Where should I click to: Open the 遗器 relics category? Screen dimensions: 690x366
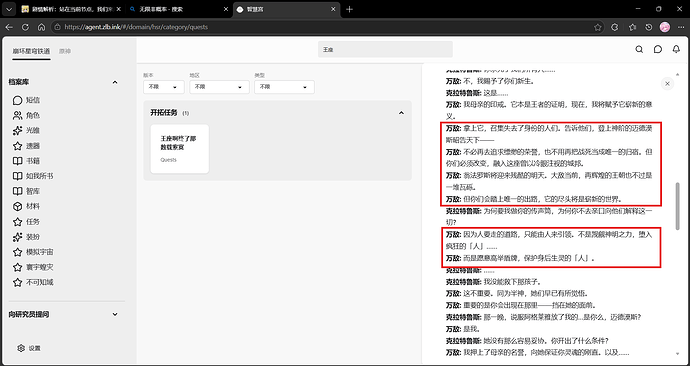point(27,146)
